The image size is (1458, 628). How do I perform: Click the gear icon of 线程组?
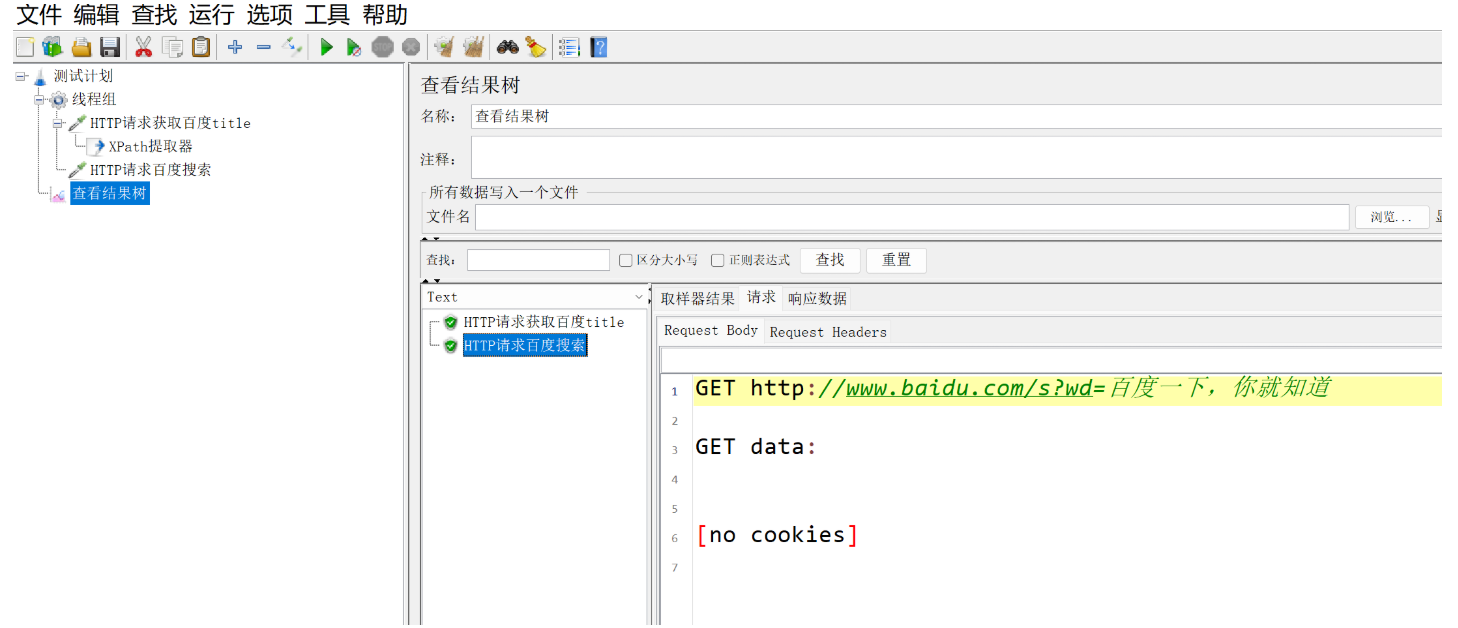(58, 99)
